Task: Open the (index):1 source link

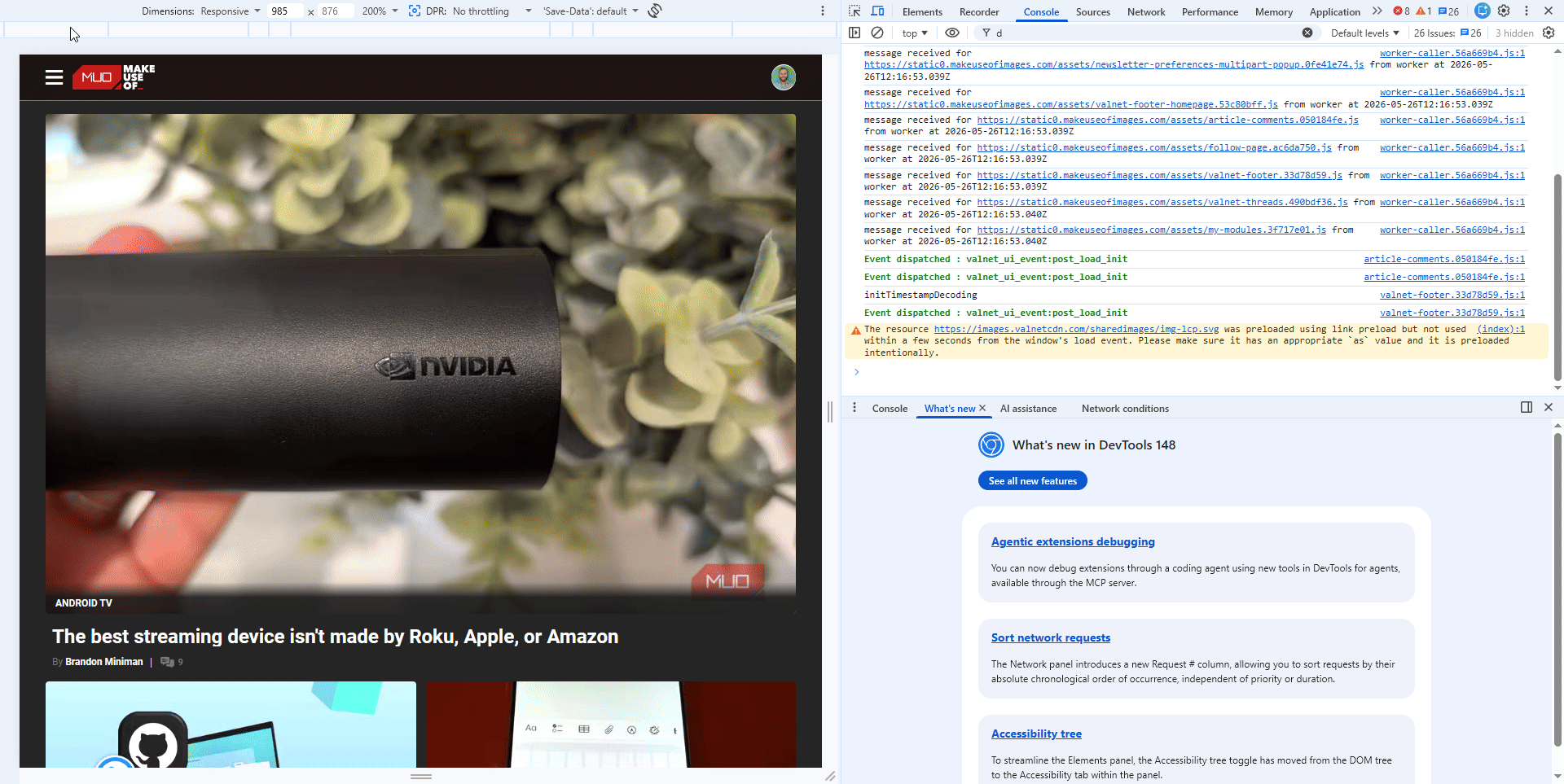Action: coord(1500,330)
